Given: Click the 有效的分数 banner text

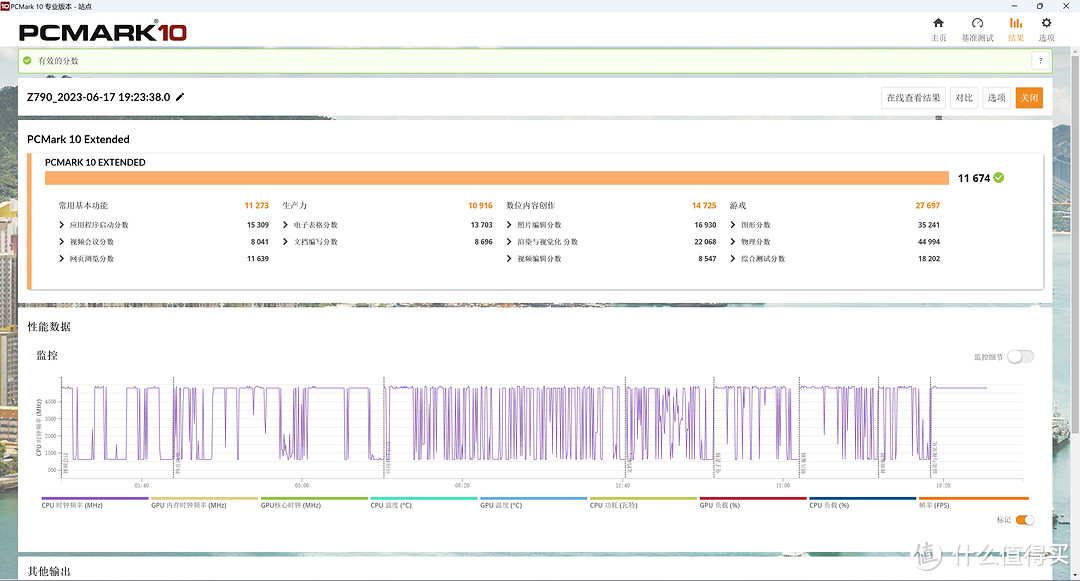Looking at the screenshot, I should pyautogui.click(x=58, y=61).
